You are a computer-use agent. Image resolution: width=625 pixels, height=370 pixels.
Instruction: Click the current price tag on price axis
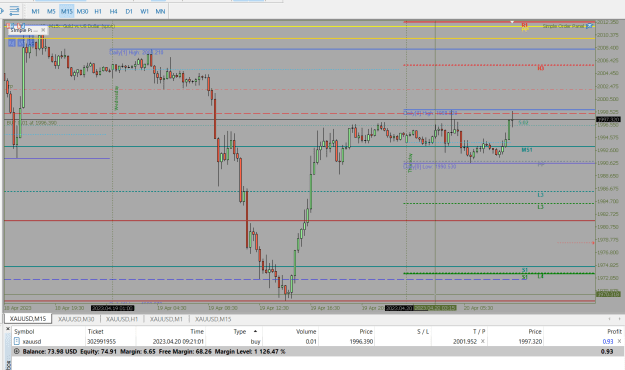pyautogui.click(x=609, y=120)
